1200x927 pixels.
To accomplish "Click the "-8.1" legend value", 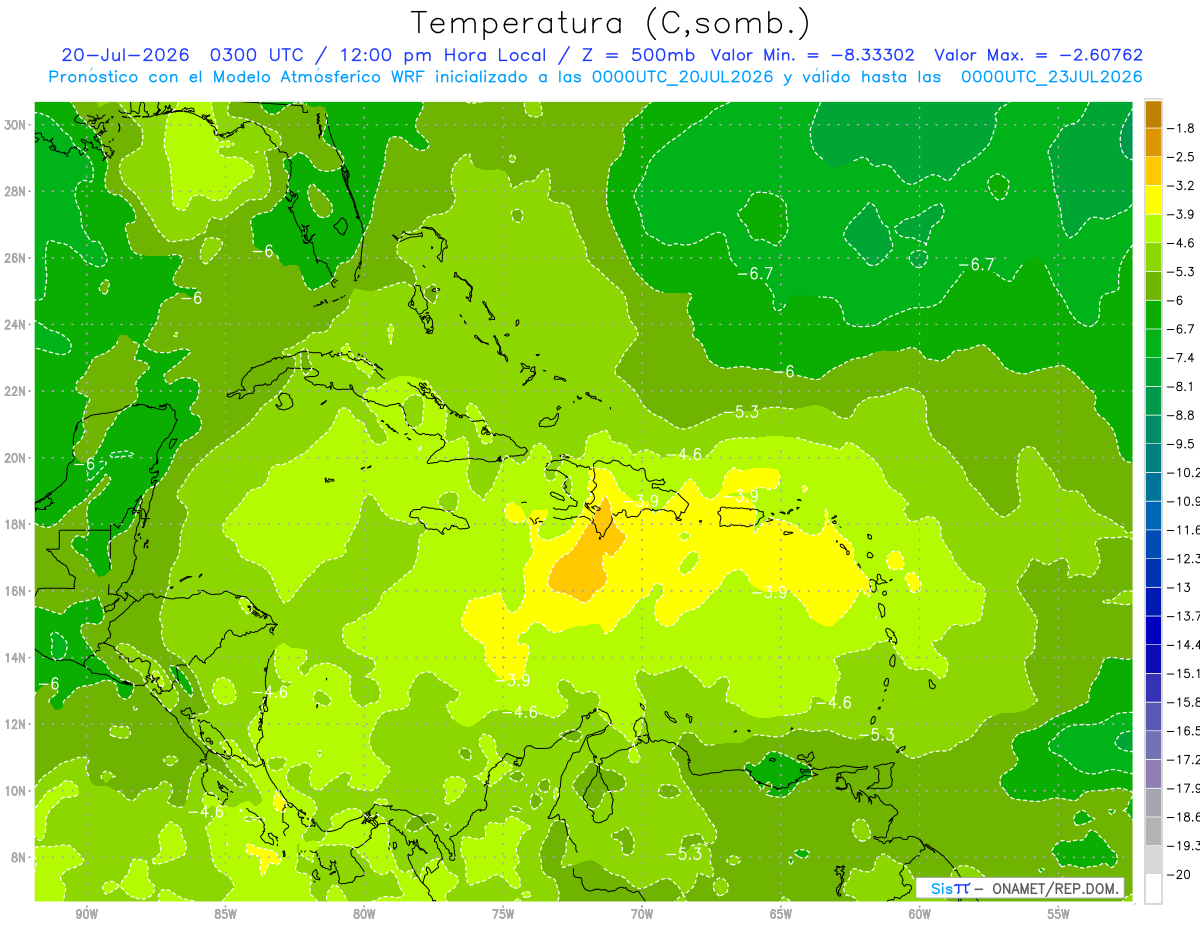I will point(1182,386).
